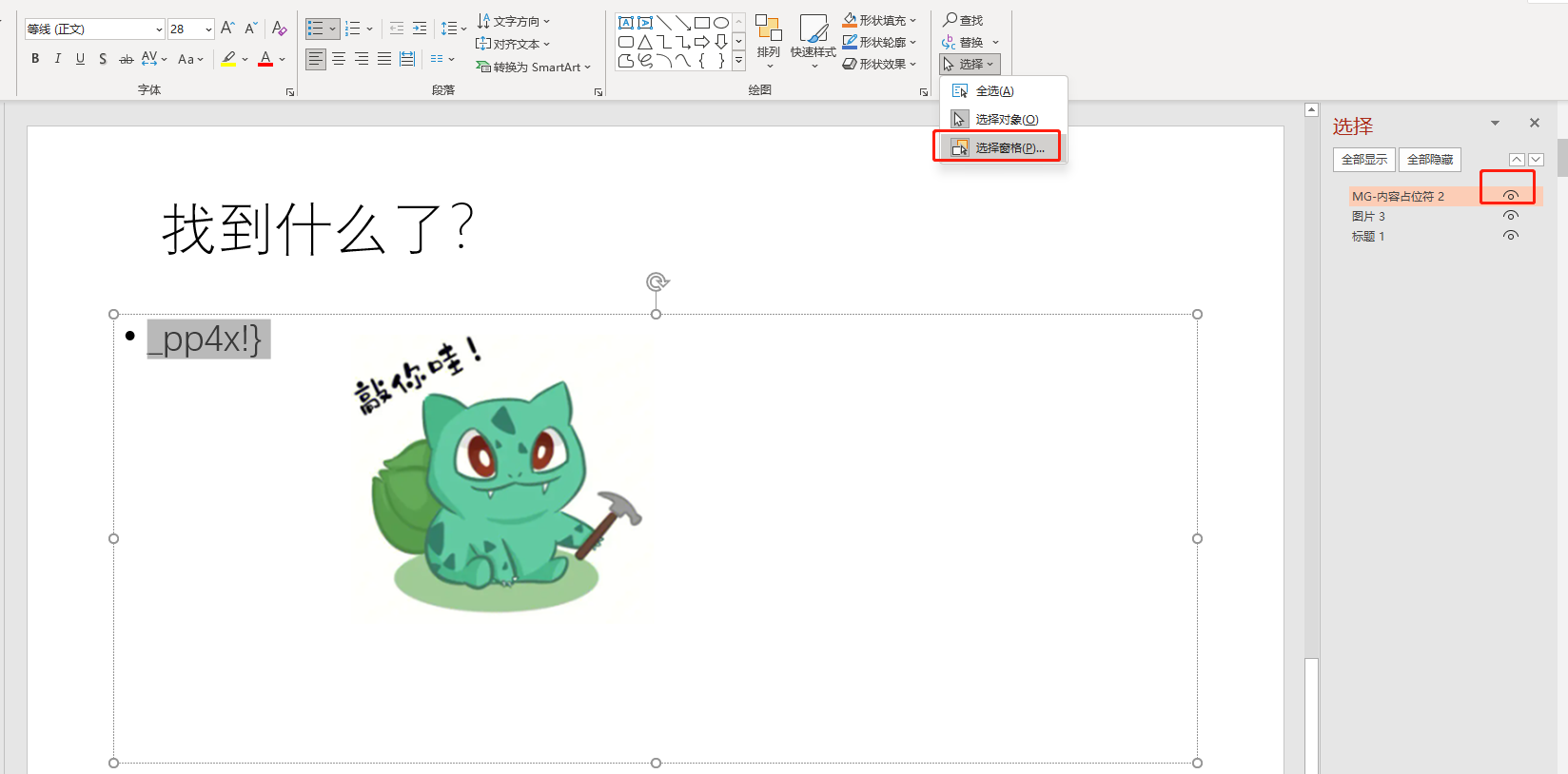Open text highlight color picker arrow
Image resolution: width=1568 pixels, height=774 pixels.
tap(245, 59)
